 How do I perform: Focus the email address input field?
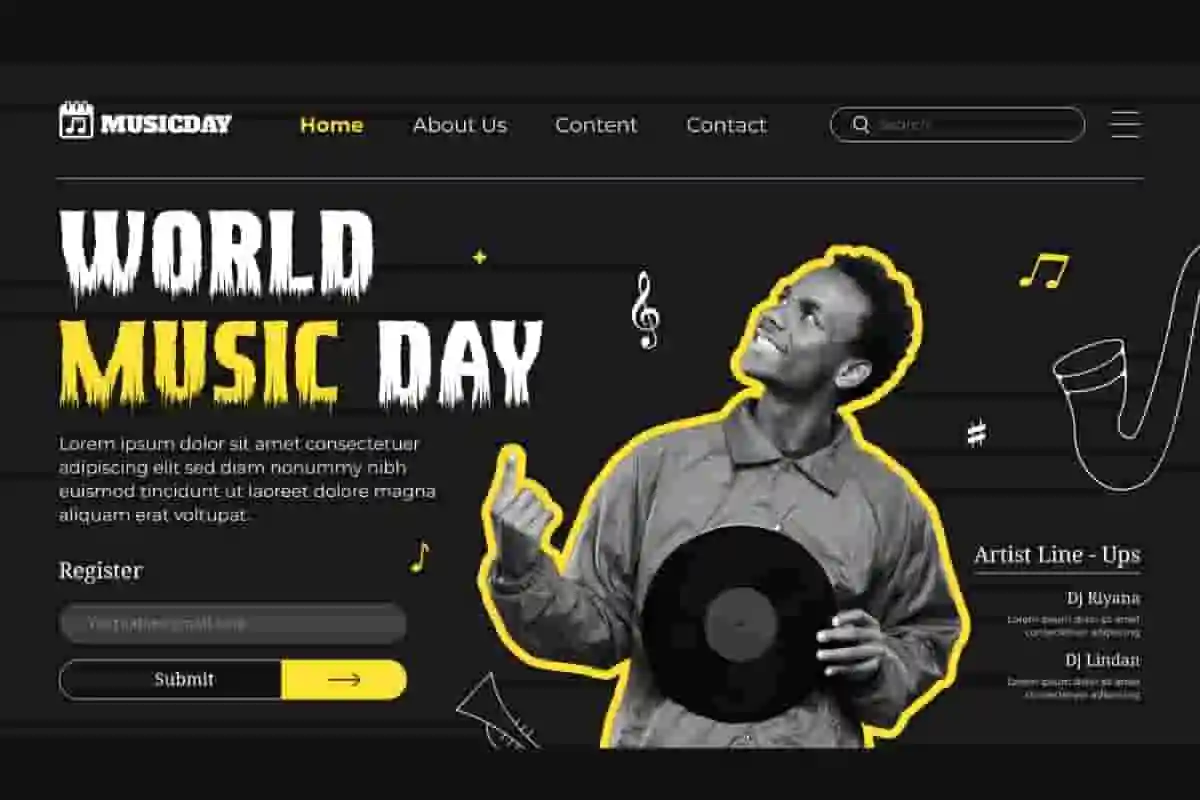click(233, 623)
